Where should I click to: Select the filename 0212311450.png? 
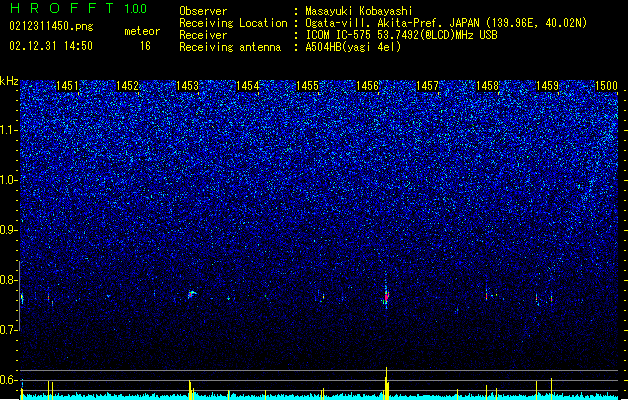pos(51,26)
